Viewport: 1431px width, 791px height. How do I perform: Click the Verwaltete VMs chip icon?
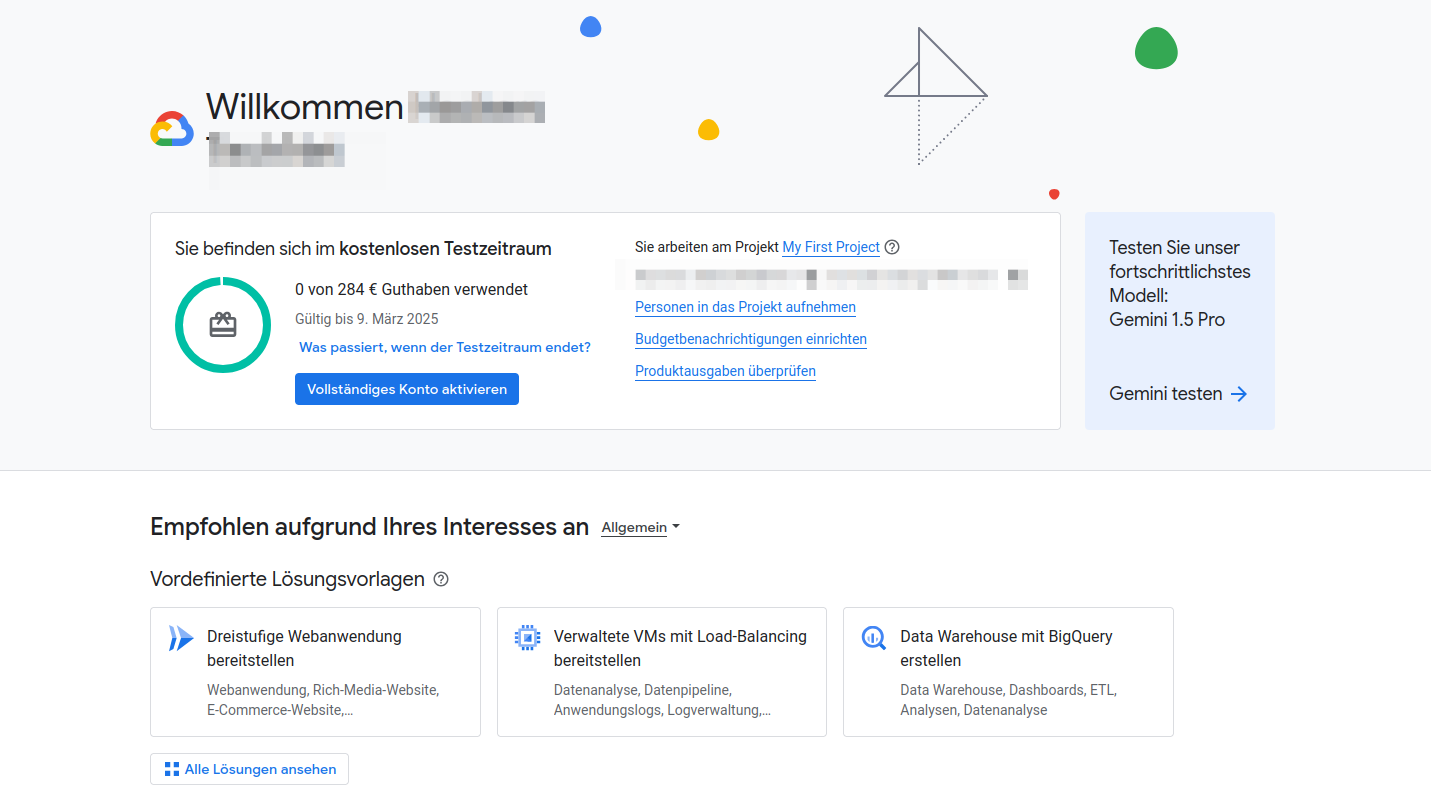click(x=527, y=638)
